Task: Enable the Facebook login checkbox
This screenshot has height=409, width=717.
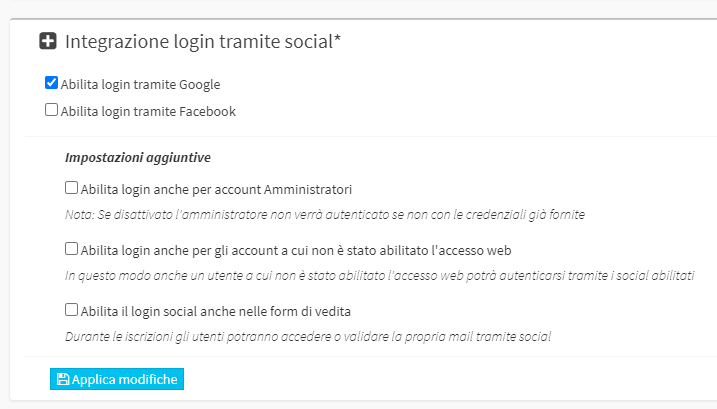Action: [51, 110]
